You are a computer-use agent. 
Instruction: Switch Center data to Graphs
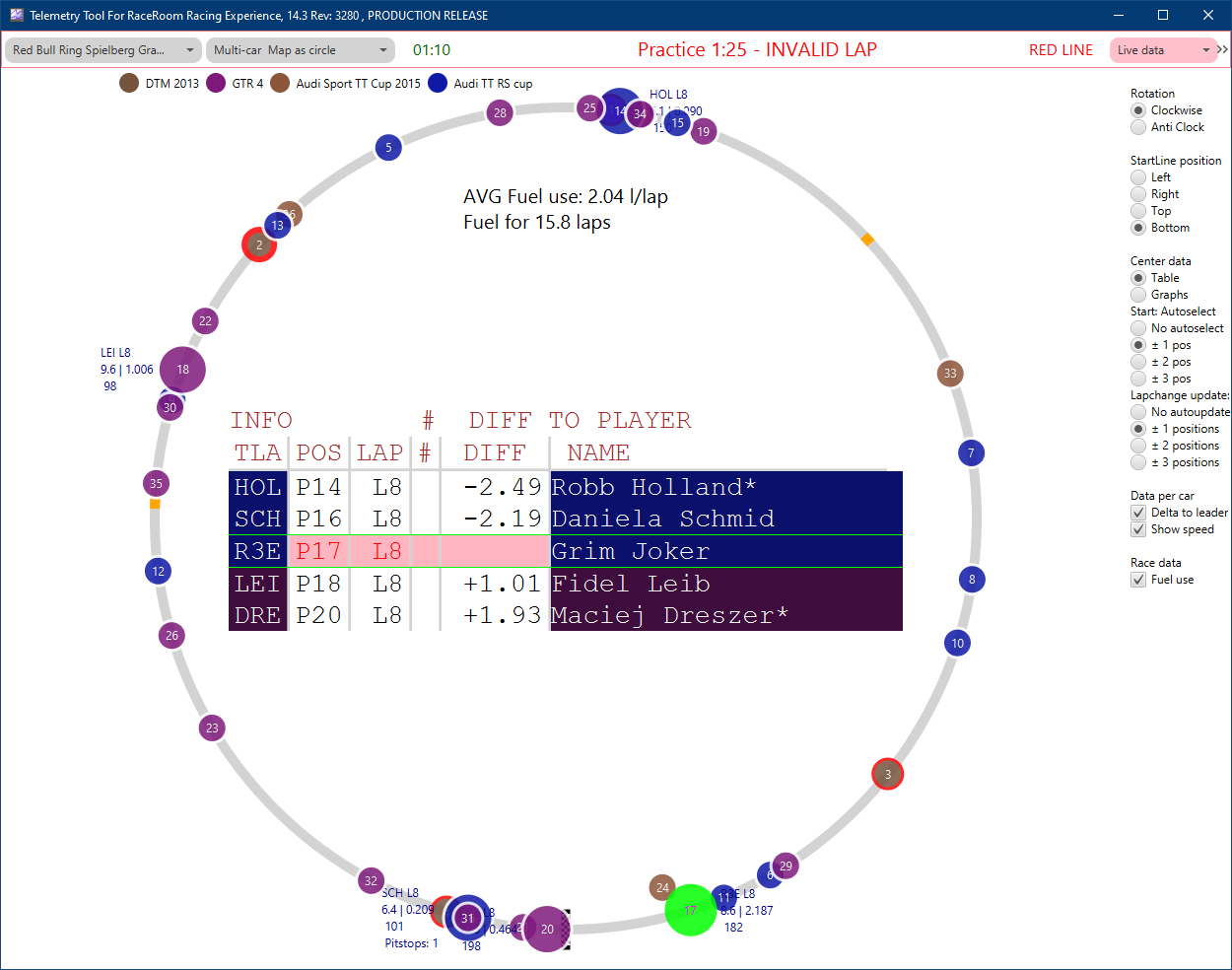[x=1138, y=294]
